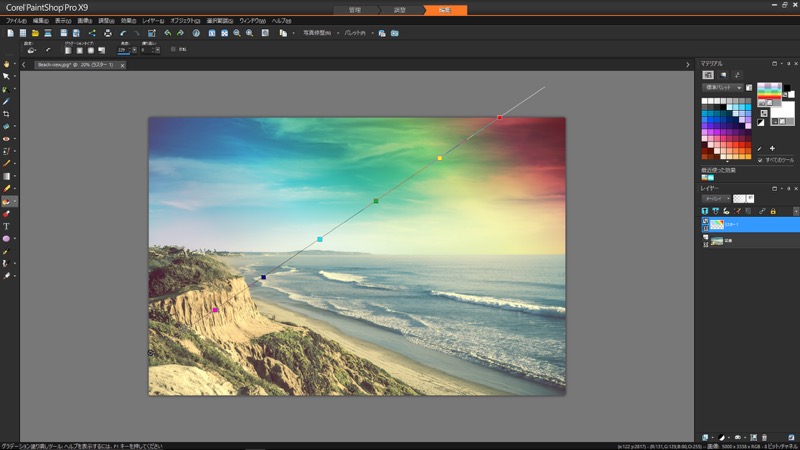Select the Pick arrow tool

click(x=6, y=76)
